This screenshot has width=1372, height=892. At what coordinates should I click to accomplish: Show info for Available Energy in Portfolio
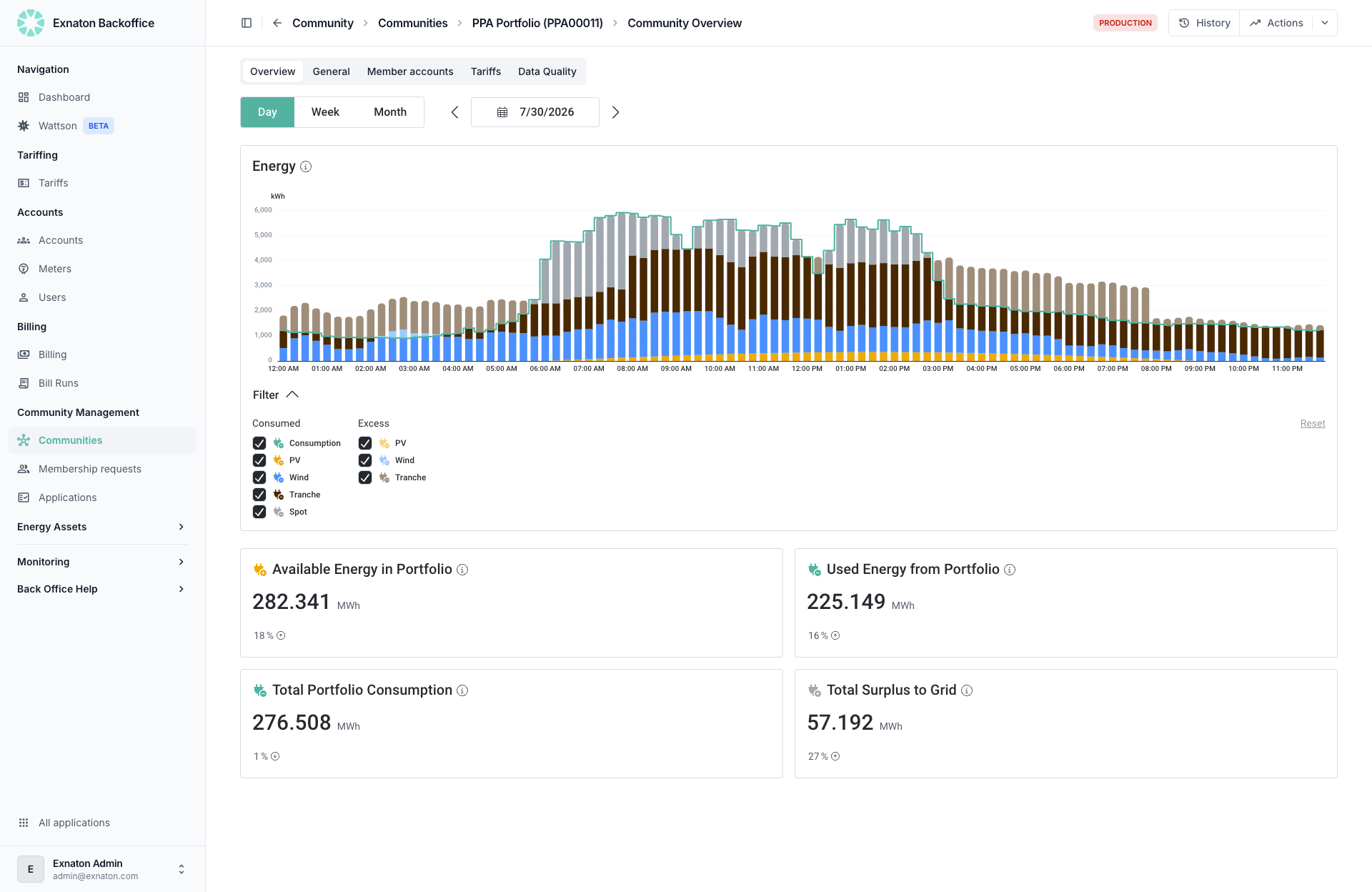point(462,570)
